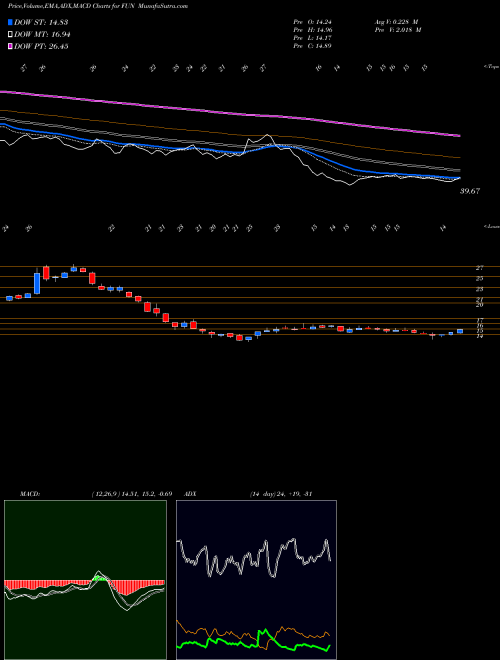Open the dark blue ADX indicator chart

256,580
